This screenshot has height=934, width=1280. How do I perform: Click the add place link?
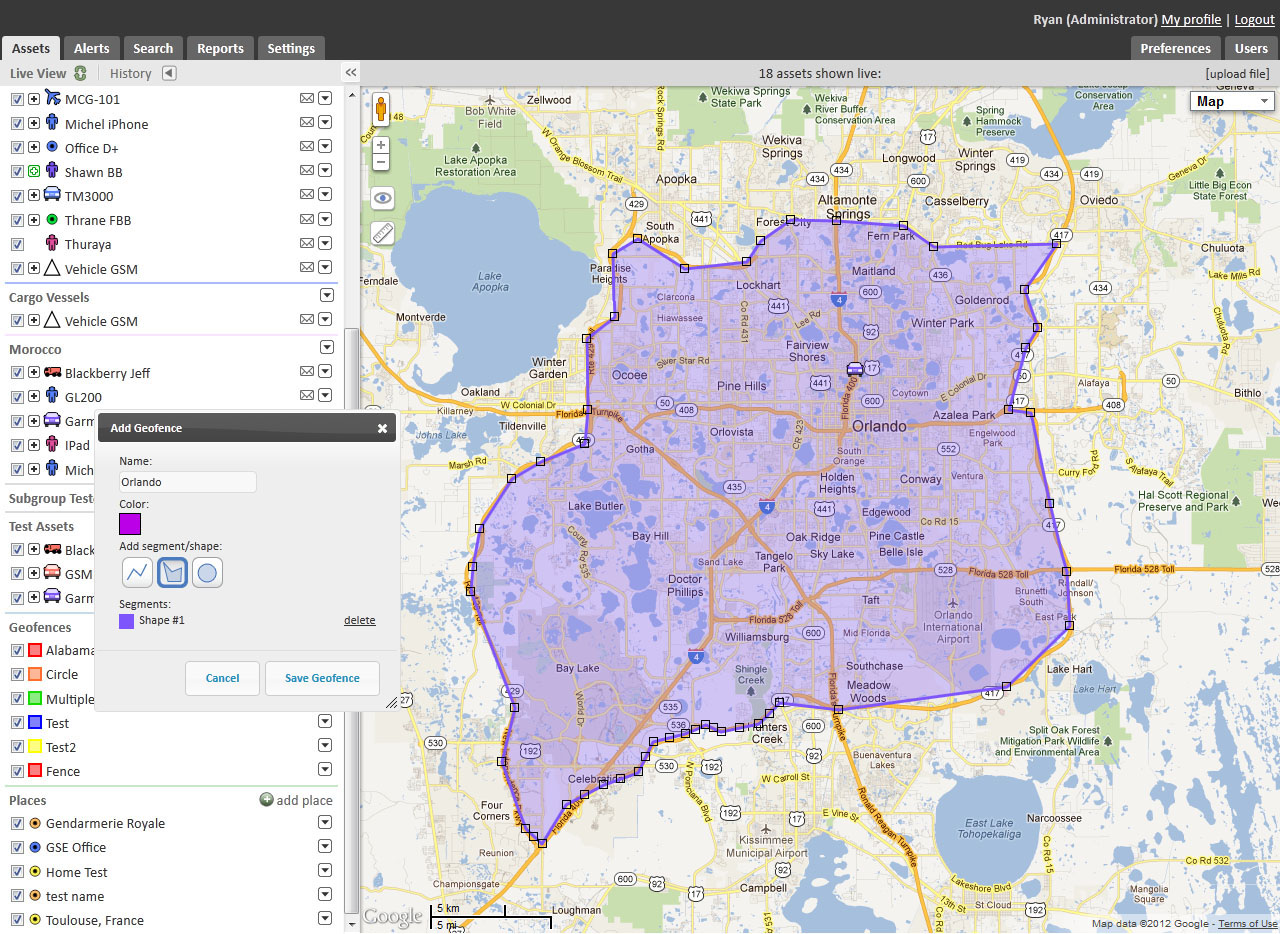[305, 800]
